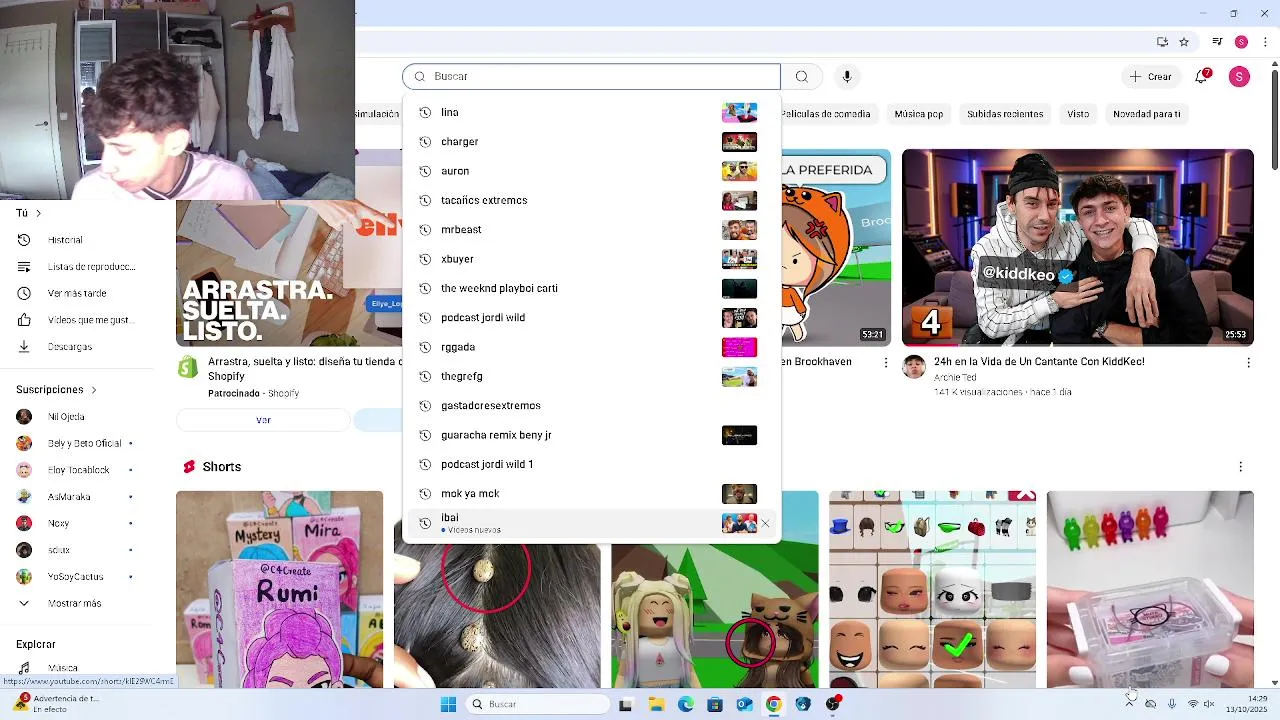Open Windows Start menu
The image size is (1280, 720).
pos(449,704)
